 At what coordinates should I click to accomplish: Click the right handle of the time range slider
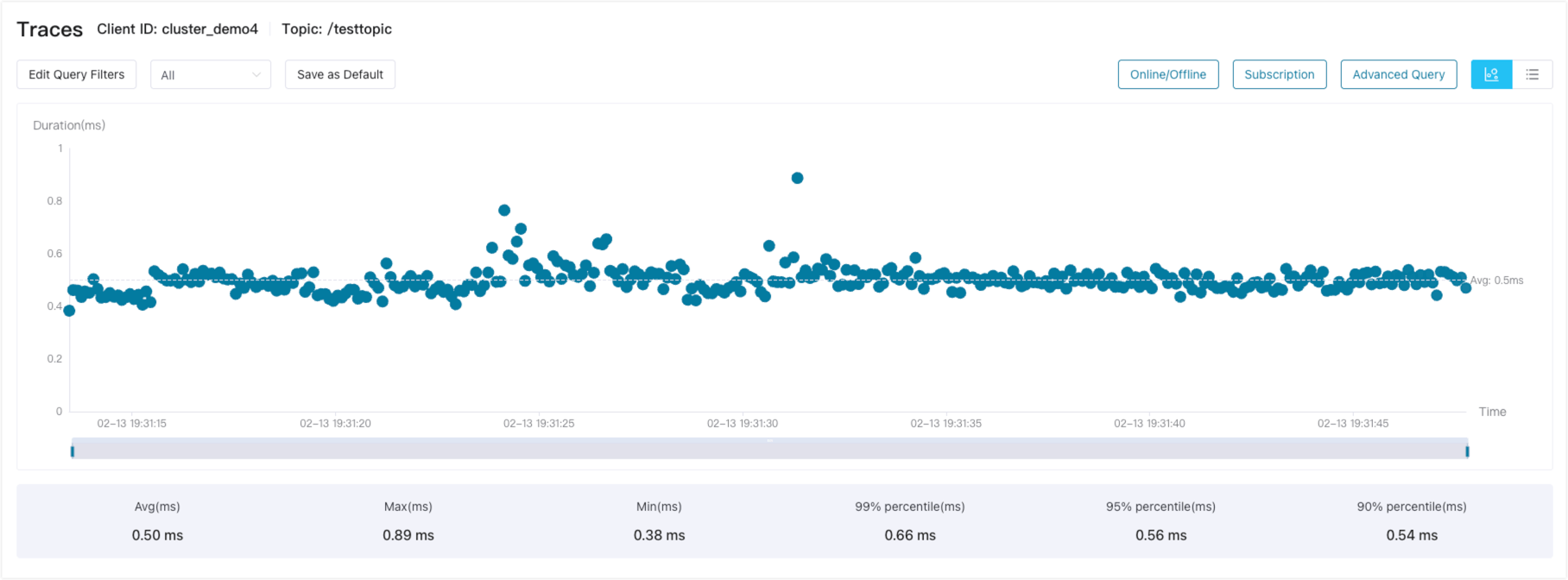[1467, 451]
